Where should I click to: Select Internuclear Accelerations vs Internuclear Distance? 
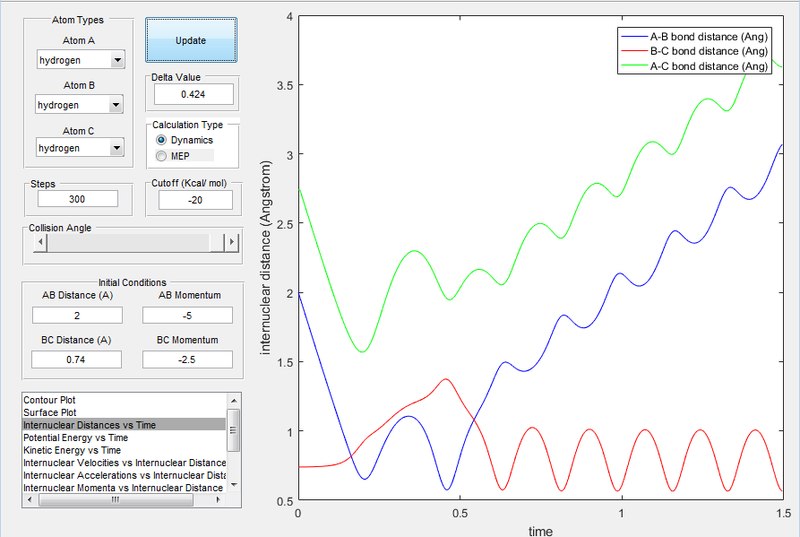click(x=123, y=475)
